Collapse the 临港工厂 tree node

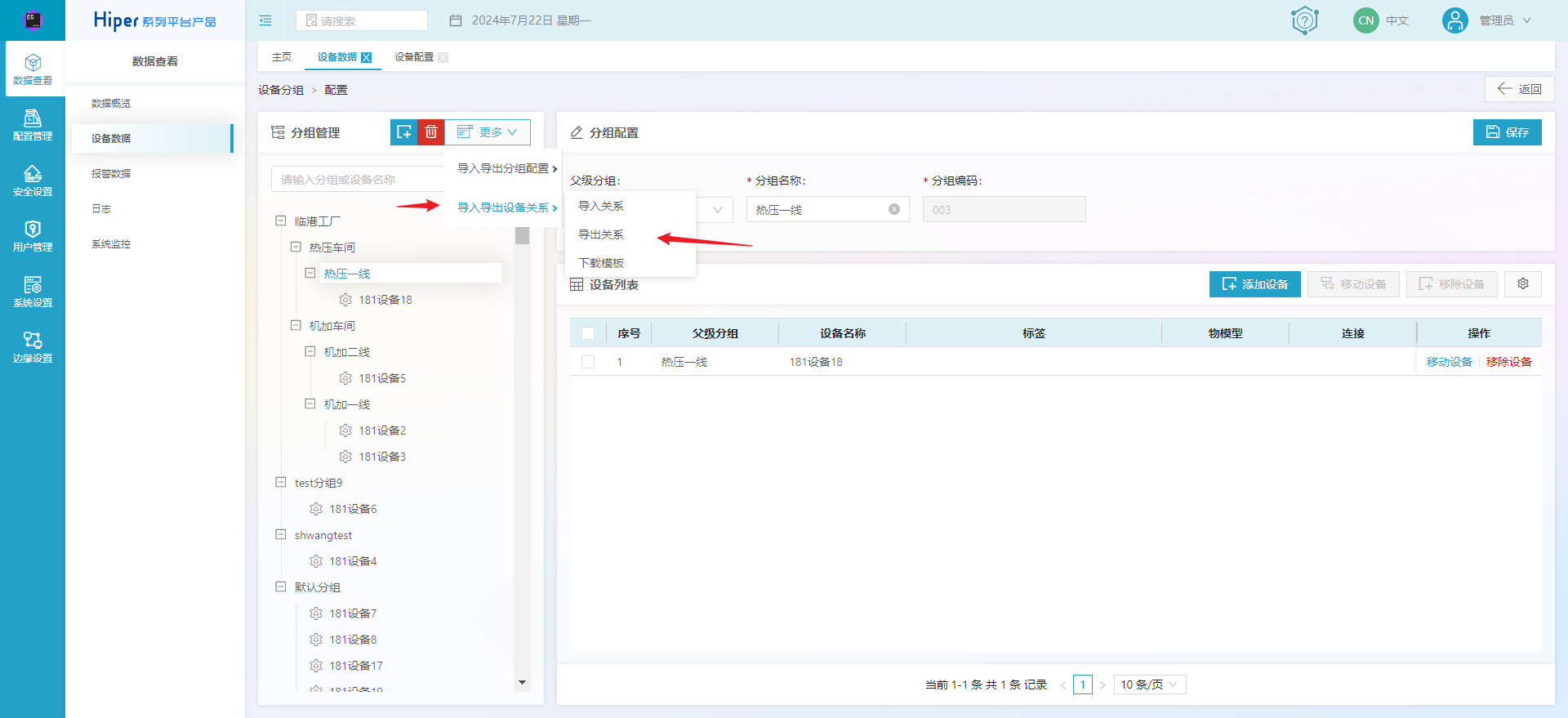(281, 221)
